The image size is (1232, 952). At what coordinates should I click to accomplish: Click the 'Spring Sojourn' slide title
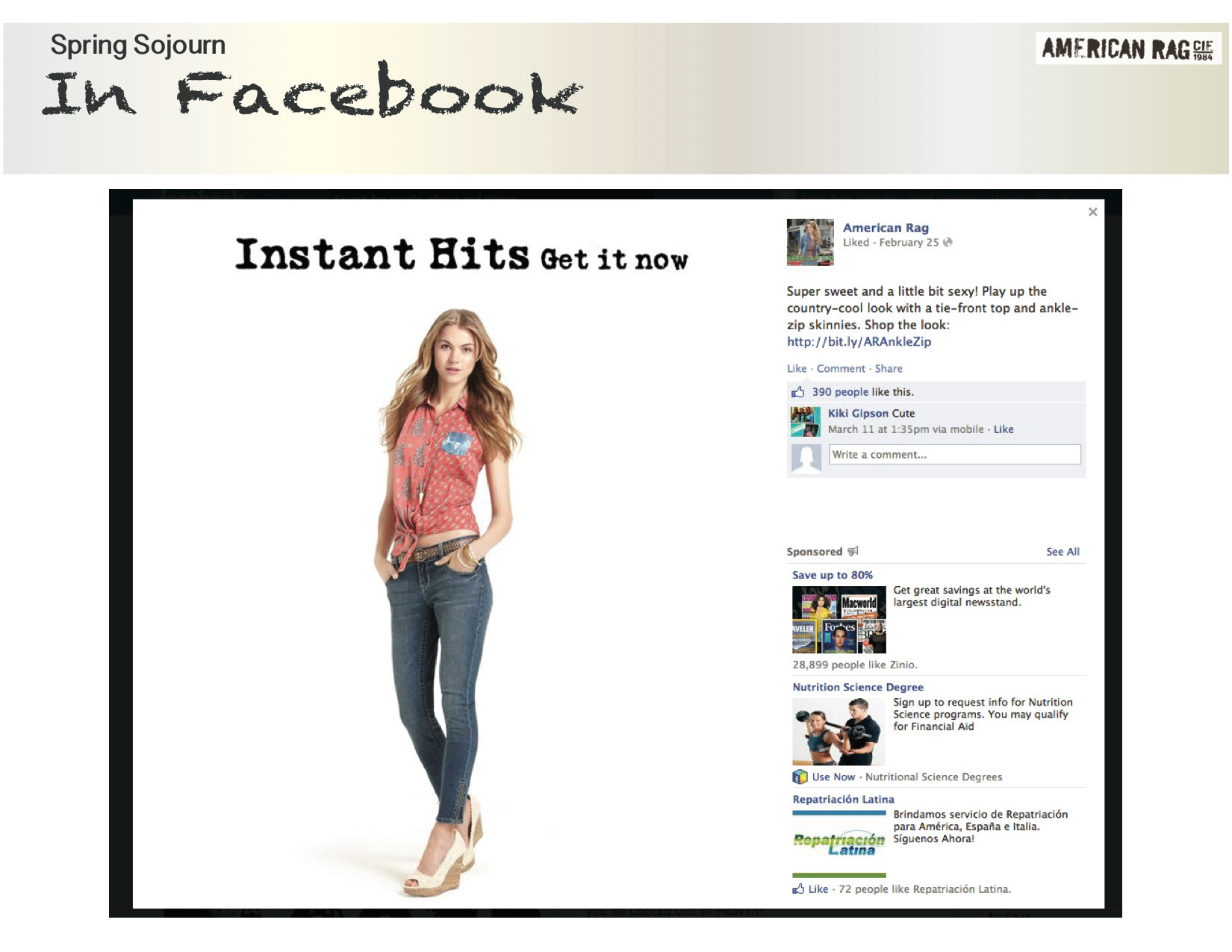[x=138, y=46]
